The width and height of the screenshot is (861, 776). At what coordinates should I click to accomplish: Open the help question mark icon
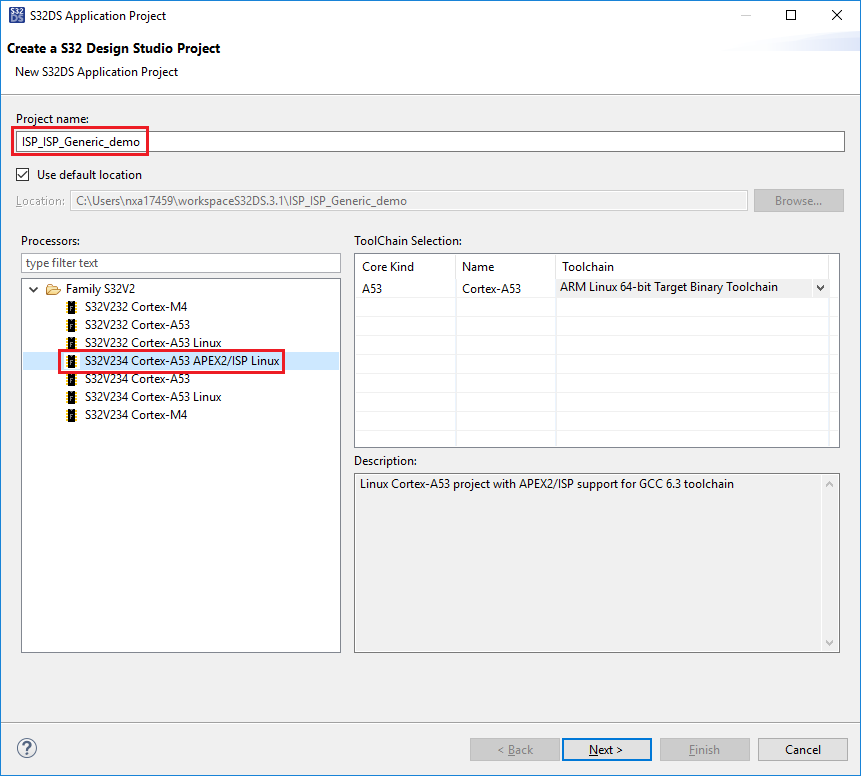pyautogui.click(x=27, y=748)
